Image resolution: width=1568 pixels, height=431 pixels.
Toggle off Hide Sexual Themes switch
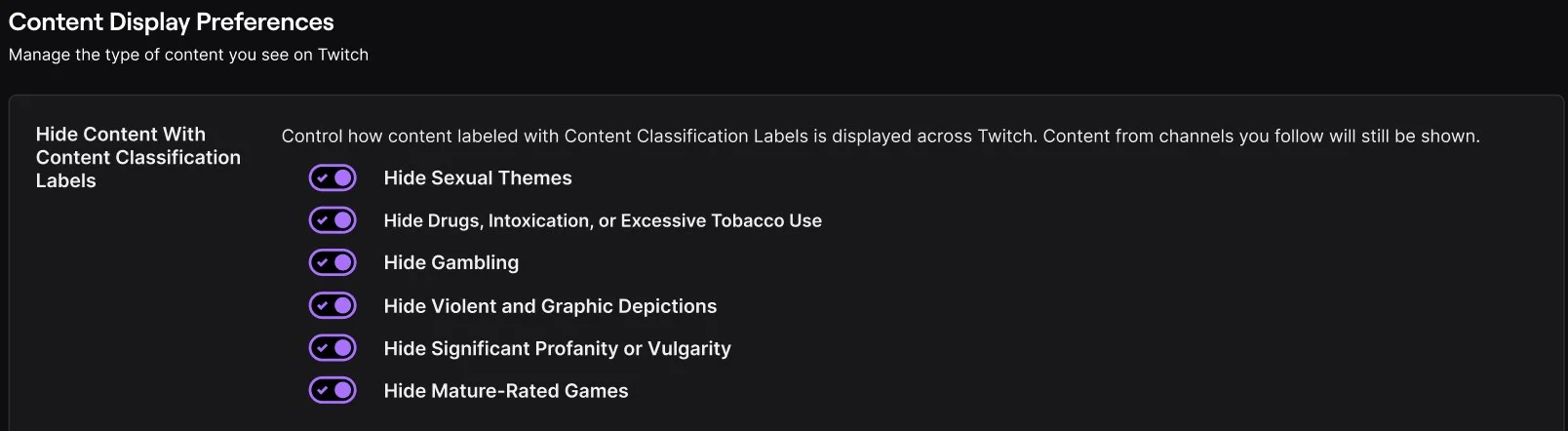coord(333,177)
